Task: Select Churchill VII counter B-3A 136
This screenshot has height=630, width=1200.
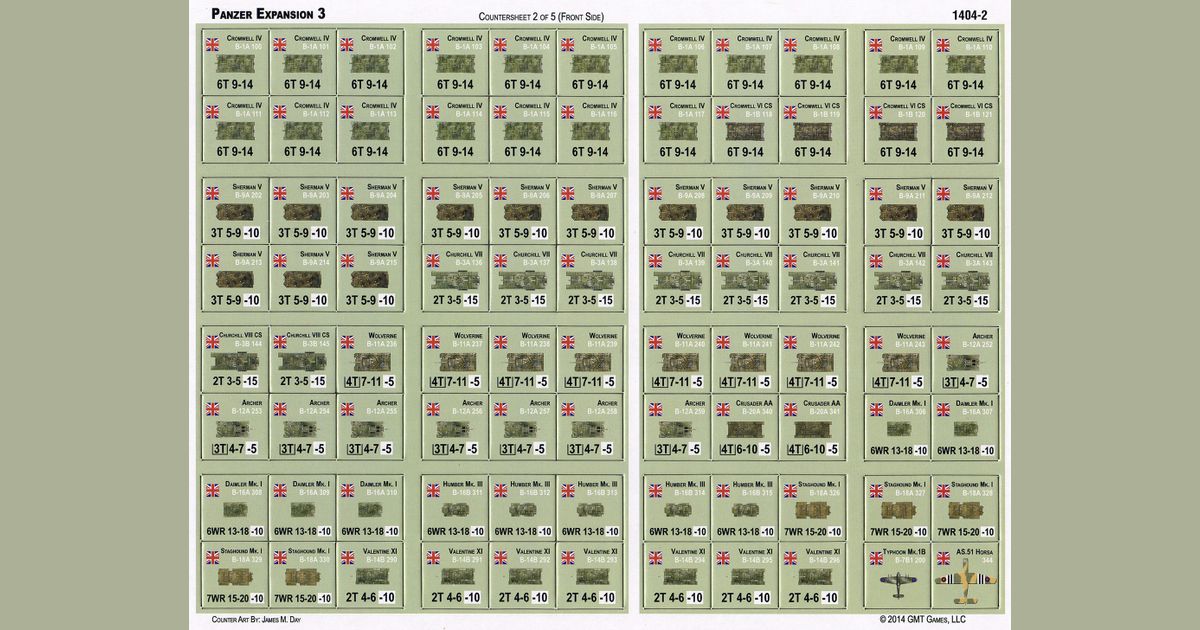Action: coord(454,278)
